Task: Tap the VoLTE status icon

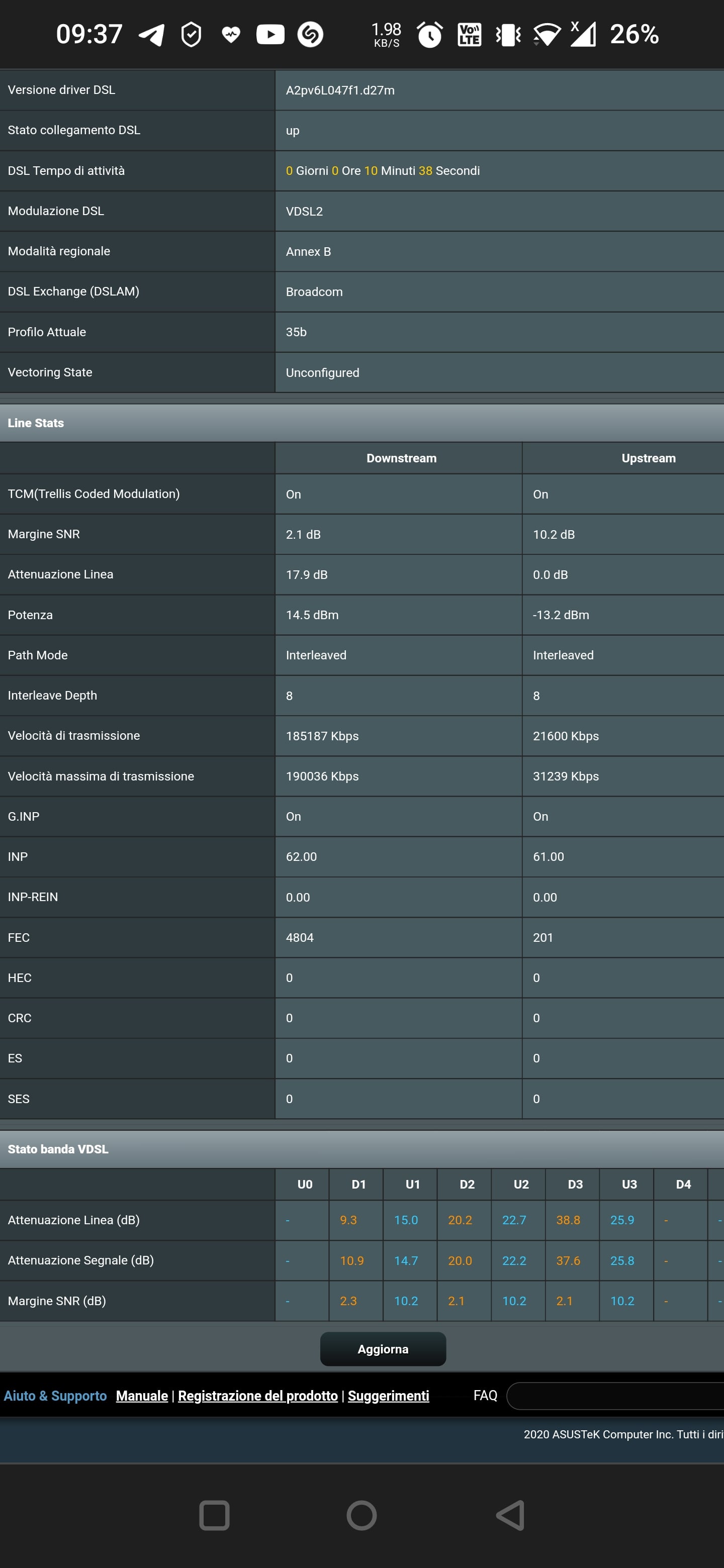Action: point(469,35)
